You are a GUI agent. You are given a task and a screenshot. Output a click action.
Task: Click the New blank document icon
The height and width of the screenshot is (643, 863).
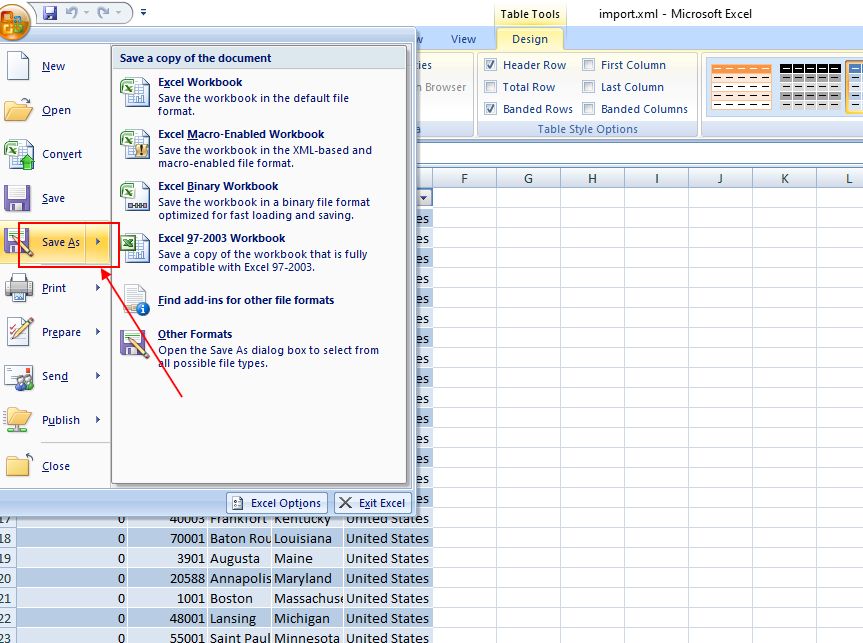pyautogui.click(x=18, y=66)
